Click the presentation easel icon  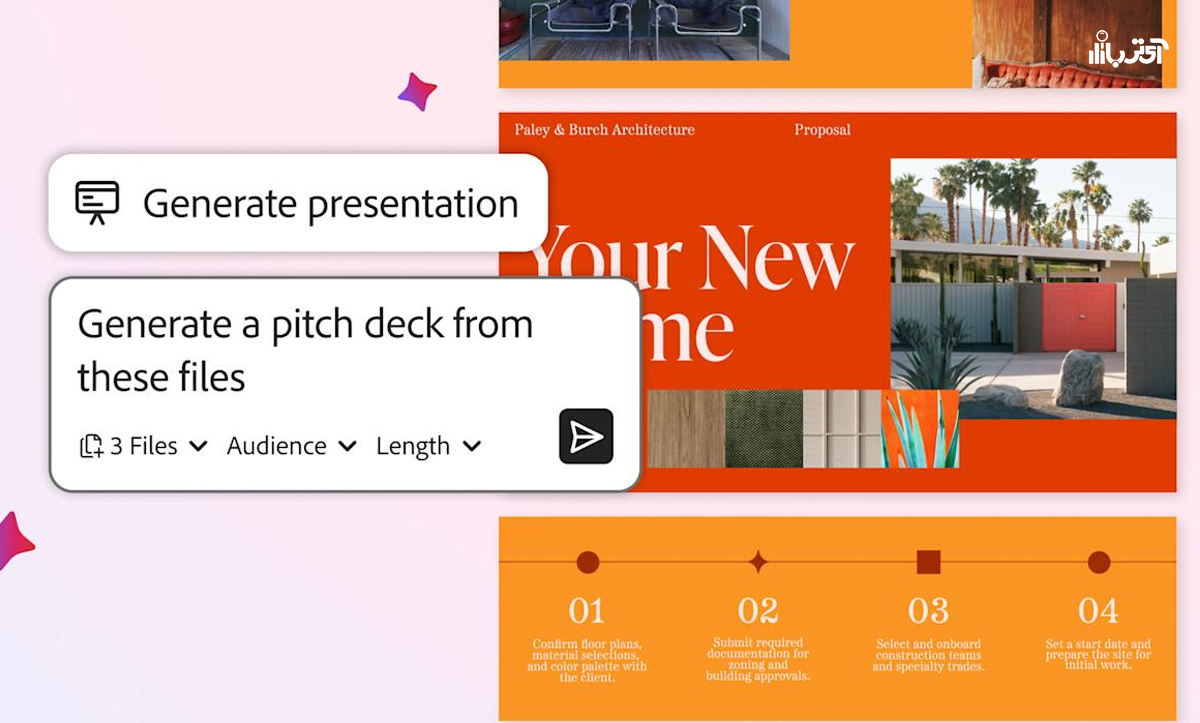click(x=97, y=203)
